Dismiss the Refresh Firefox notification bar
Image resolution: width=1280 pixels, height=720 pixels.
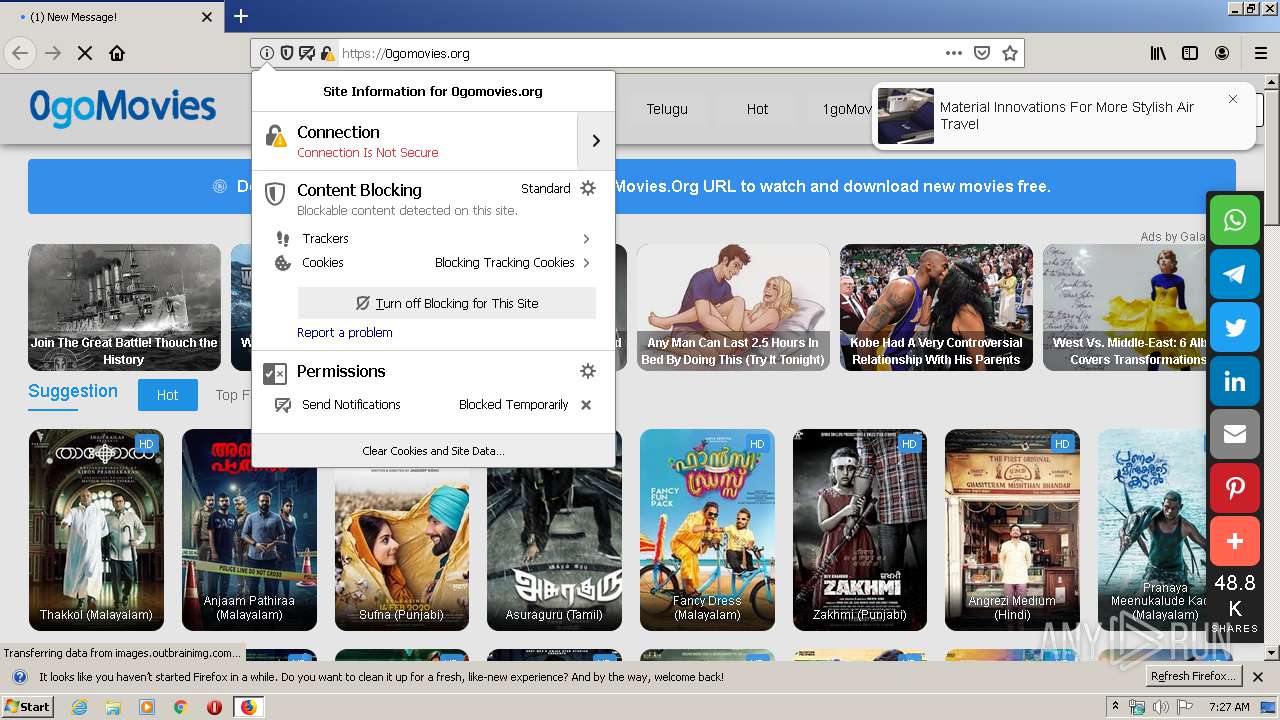pyautogui.click(x=1258, y=677)
